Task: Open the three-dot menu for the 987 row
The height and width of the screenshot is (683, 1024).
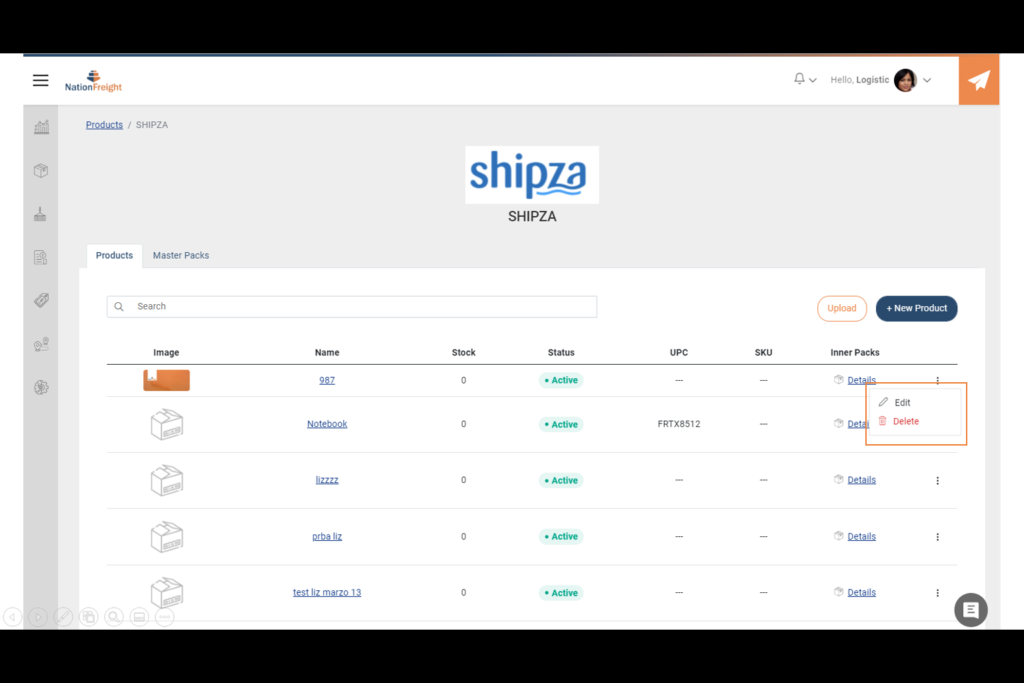Action: (937, 380)
